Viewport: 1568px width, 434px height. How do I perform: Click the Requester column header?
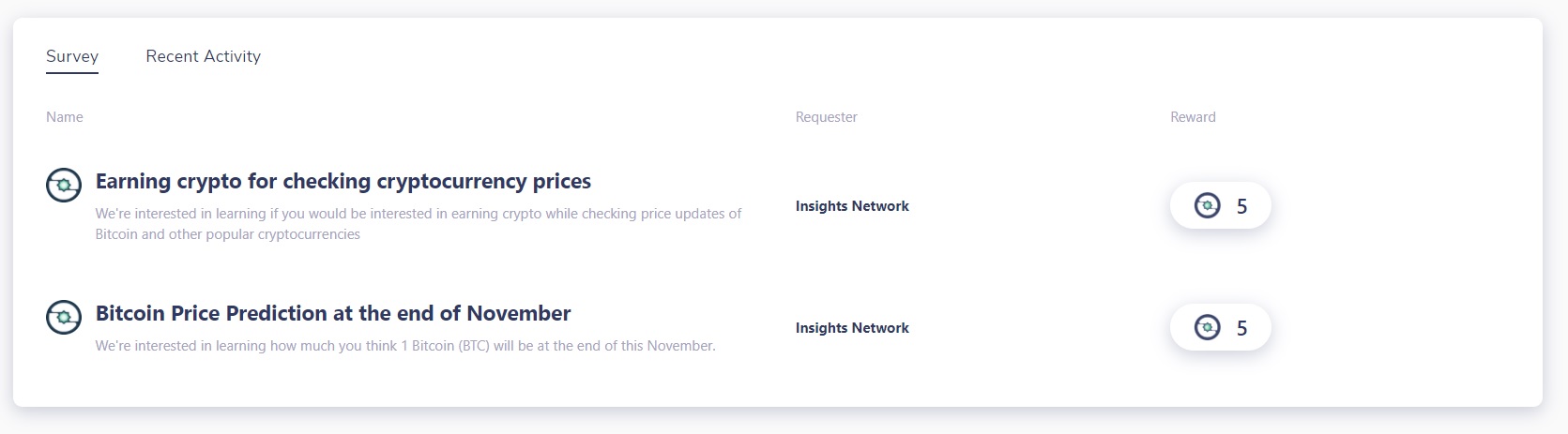(827, 117)
